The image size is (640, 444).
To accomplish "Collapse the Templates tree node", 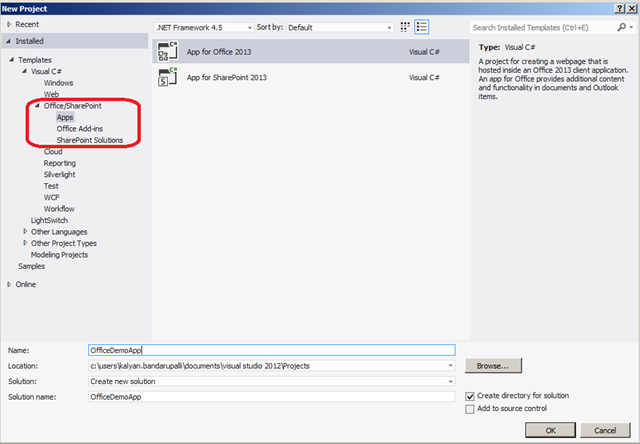I will tap(11, 60).
